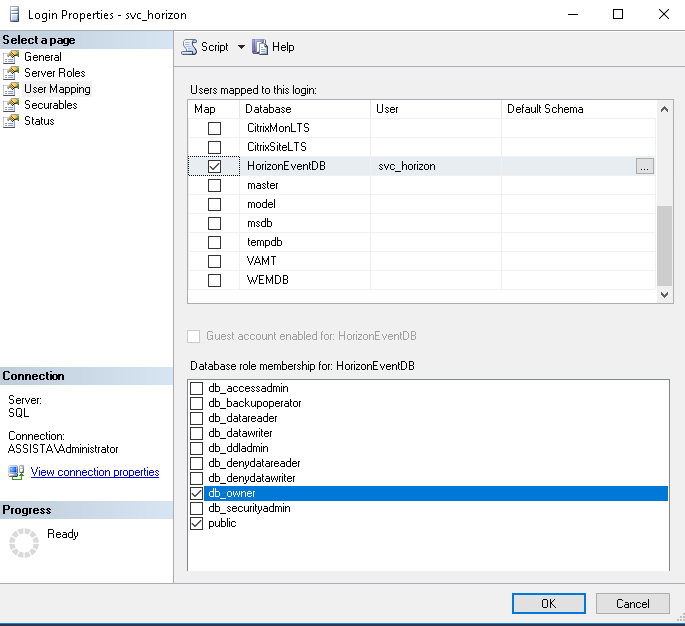Uncheck the db_owner role checkbox
Screen dimensions: 685x626
coord(197,493)
